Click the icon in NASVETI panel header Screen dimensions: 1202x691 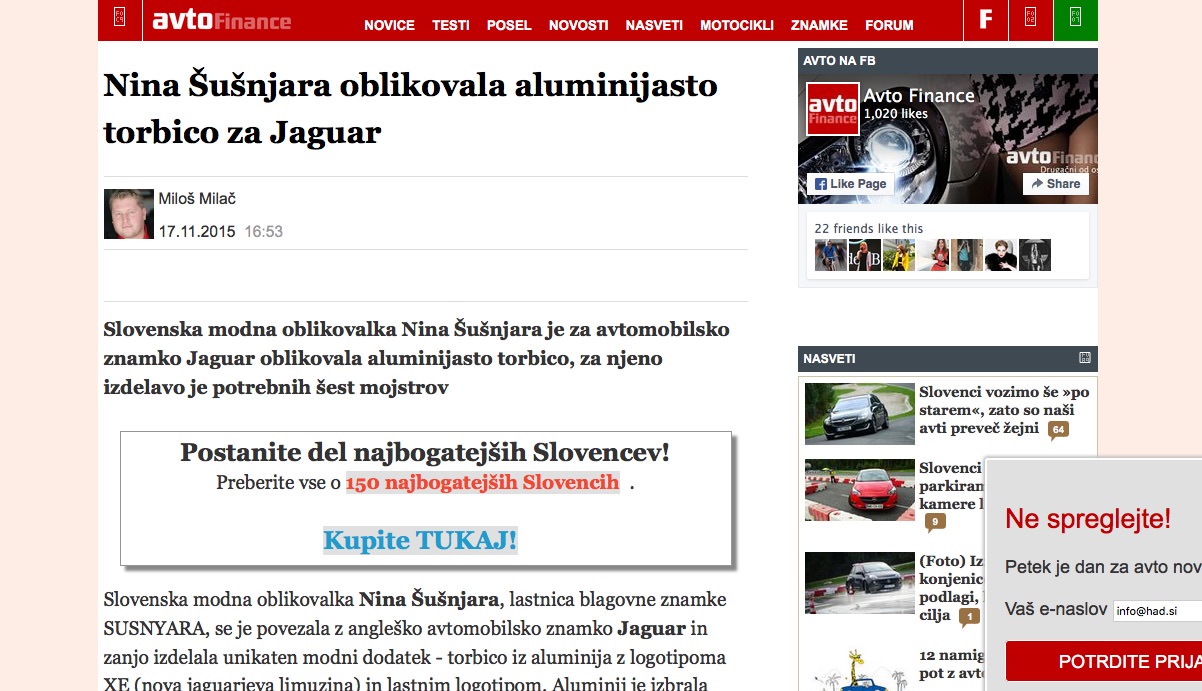(1085, 358)
